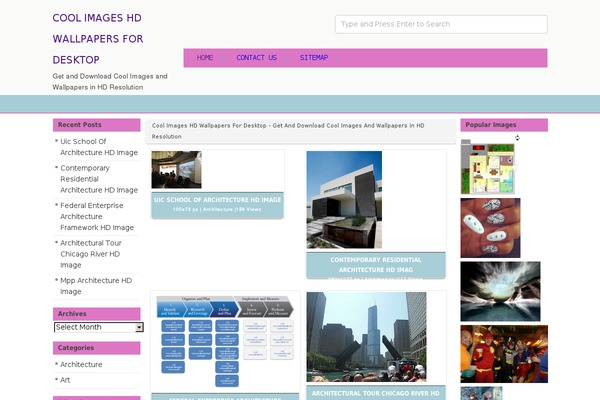Click the 'Get and Download Cool Images' tagline
600x400 pixels.
[x=110, y=82]
